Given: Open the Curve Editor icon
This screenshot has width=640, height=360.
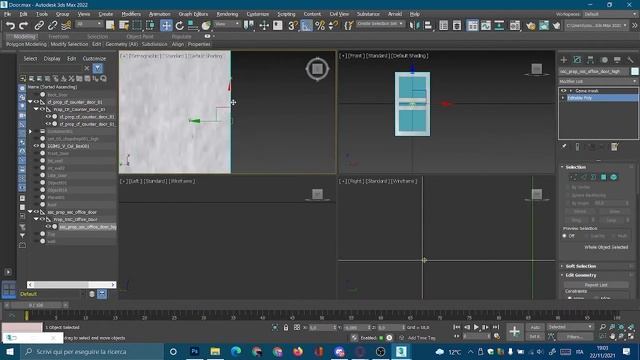Looking at the screenshot, I should click(x=486, y=26).
